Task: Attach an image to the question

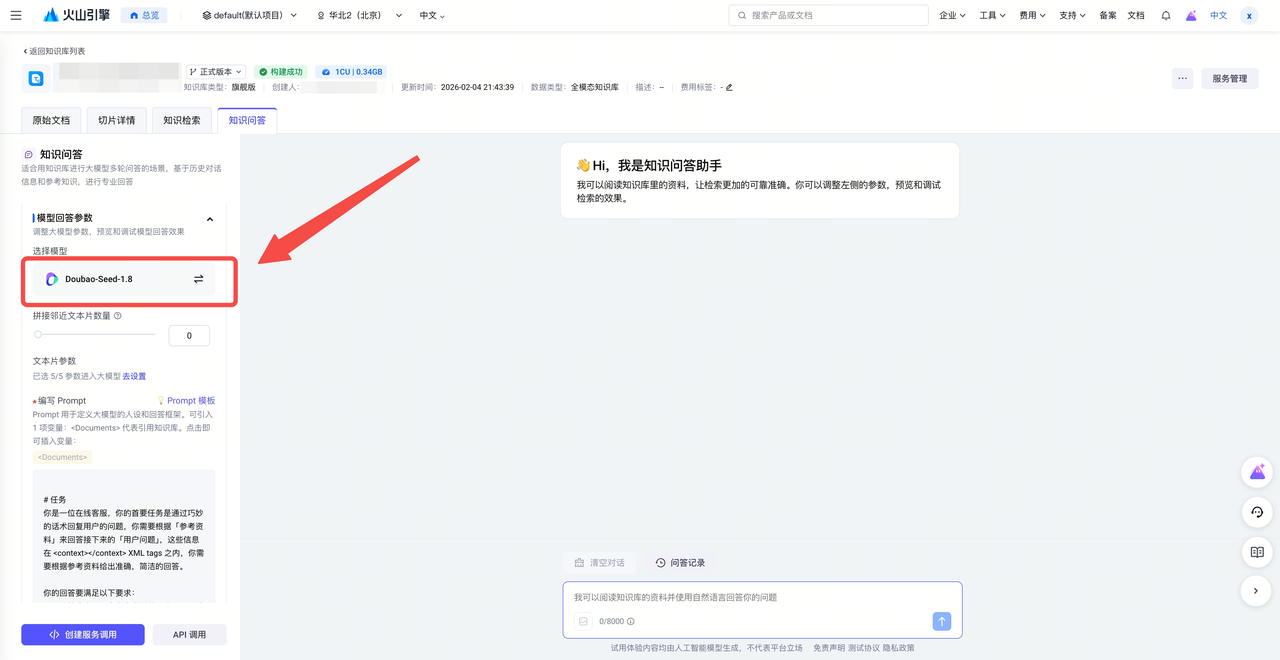Action: click(583, 621)
